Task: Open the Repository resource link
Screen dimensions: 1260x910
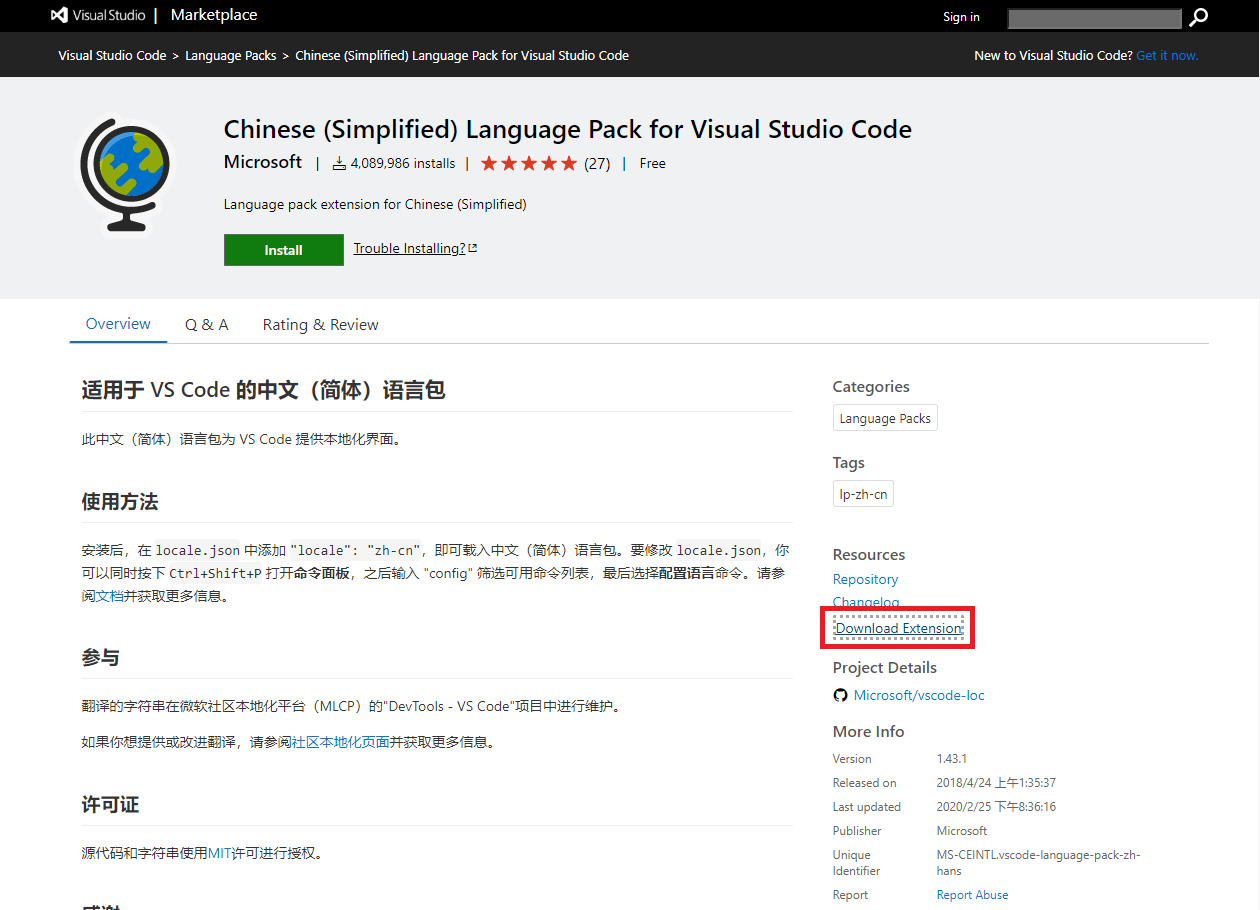Action: [x=865, y=579]
